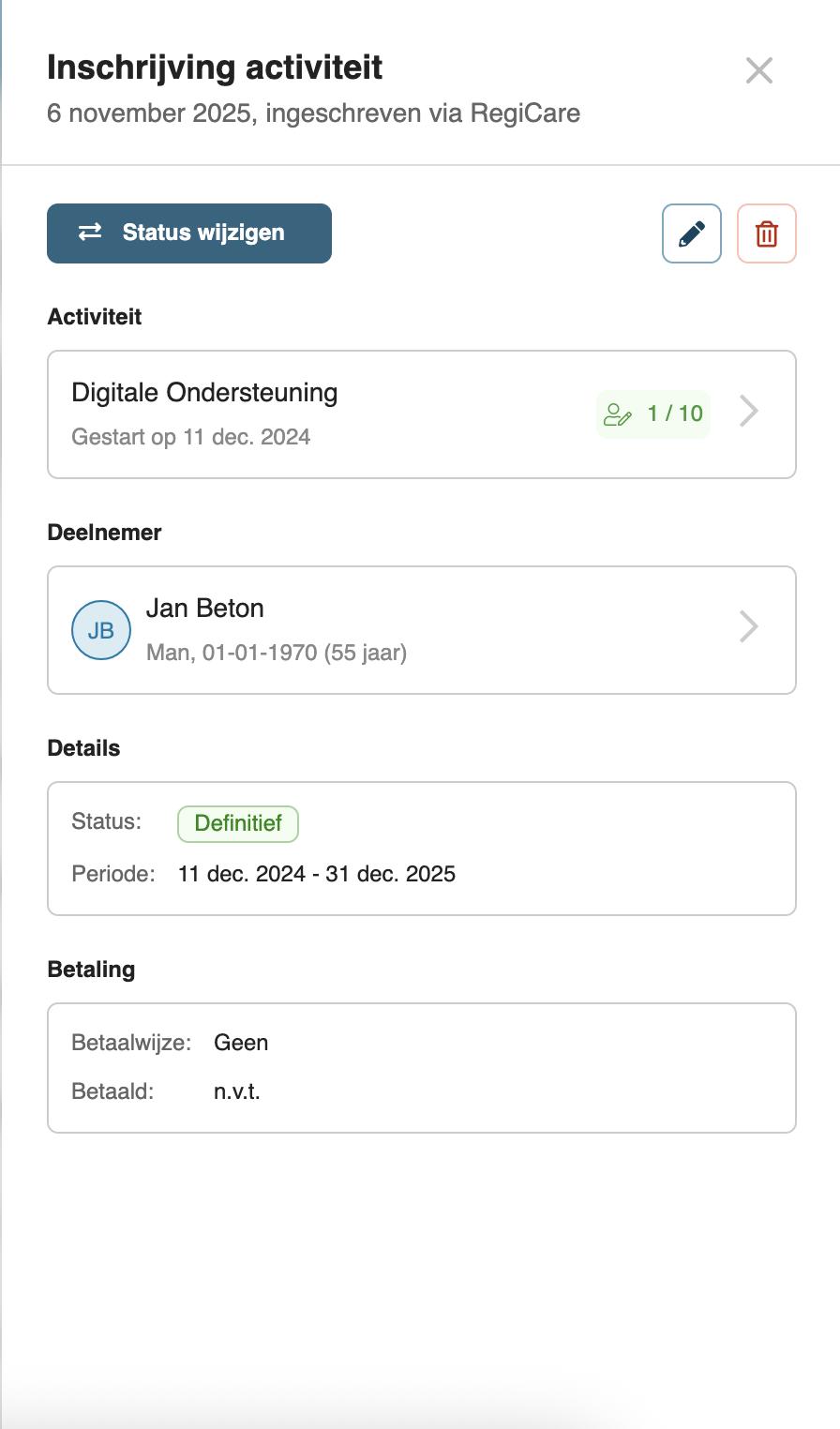Click the Inschrijving activiteit heading
This screenshot has height=1429, width=840.
coord(215,68)
